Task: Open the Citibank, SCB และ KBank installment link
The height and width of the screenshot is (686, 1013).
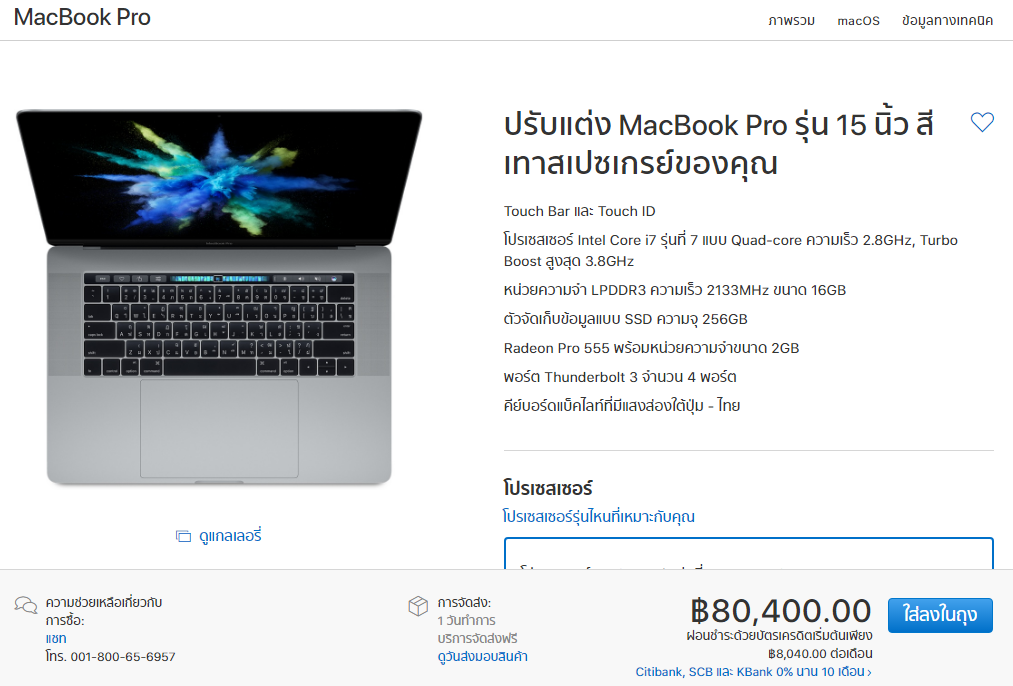Action: point(753,672)
